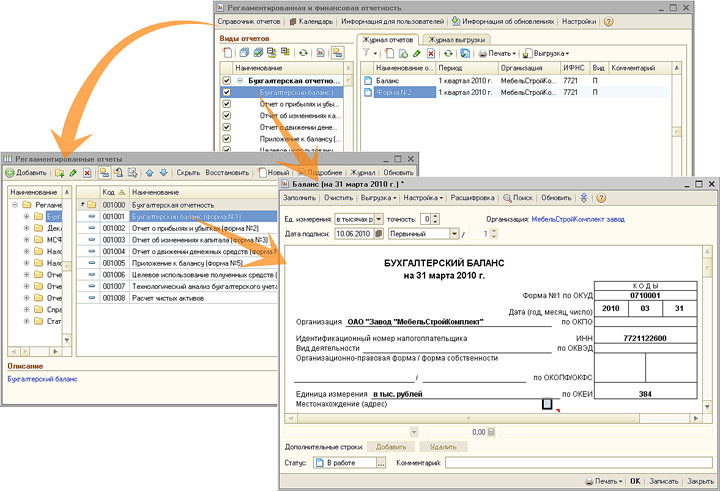Open the Выгрузка dropdown in Баланс toolbar

tap(378, 198)
